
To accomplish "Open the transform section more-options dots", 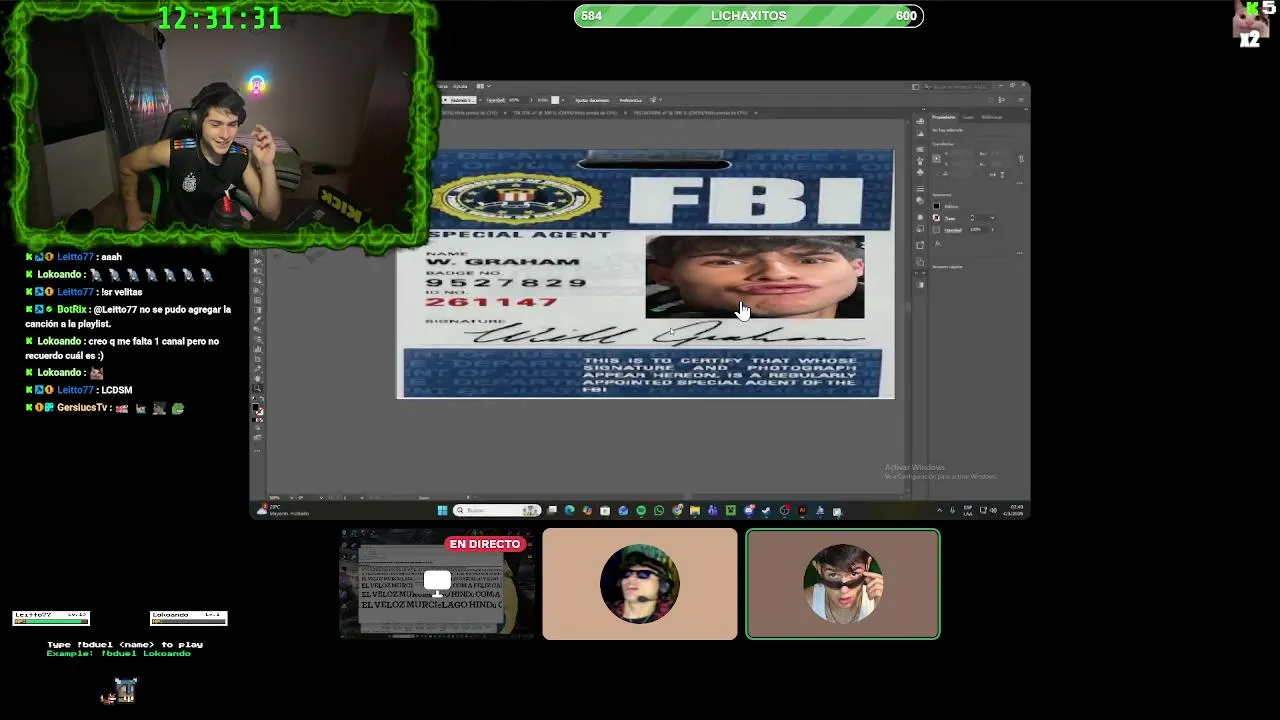I will tap(1019, 182).
